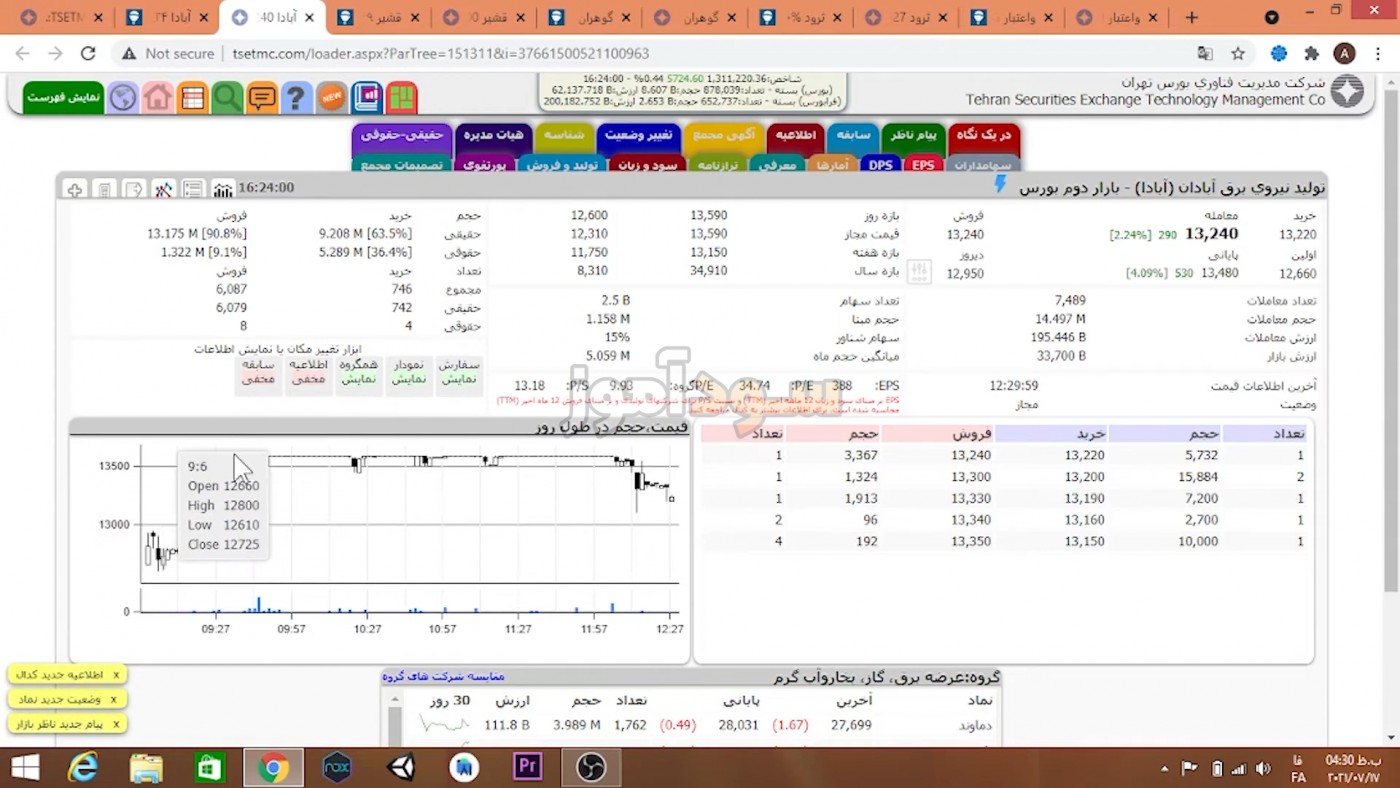Click the 30-day sparkline for دماوند
Viewport: 1400px width, 788px height.
pos(445,724)
